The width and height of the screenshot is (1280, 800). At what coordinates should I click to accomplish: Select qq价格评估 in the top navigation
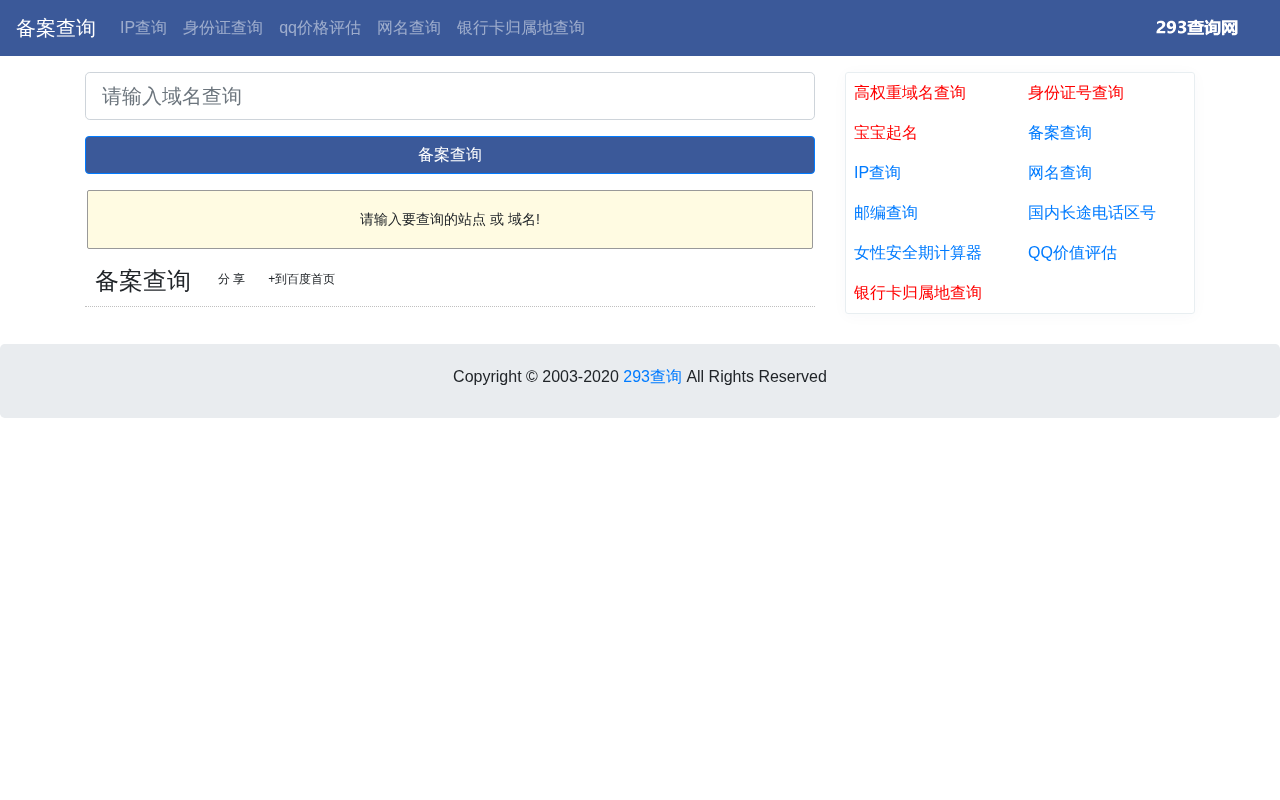tap(320, 28)
